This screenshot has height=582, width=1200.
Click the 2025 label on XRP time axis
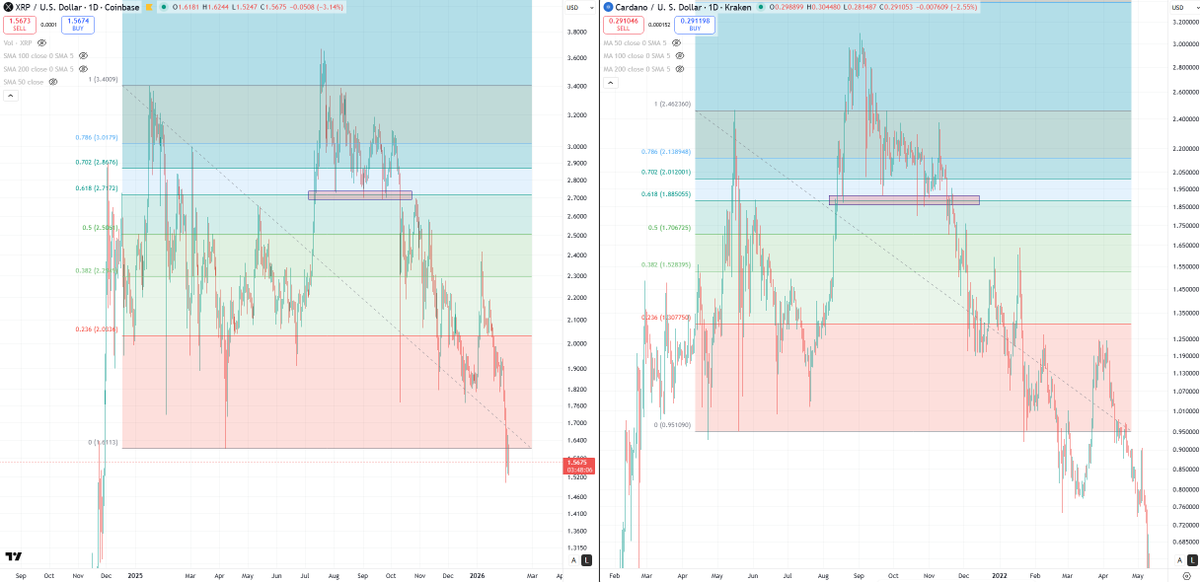pos(134,576)
